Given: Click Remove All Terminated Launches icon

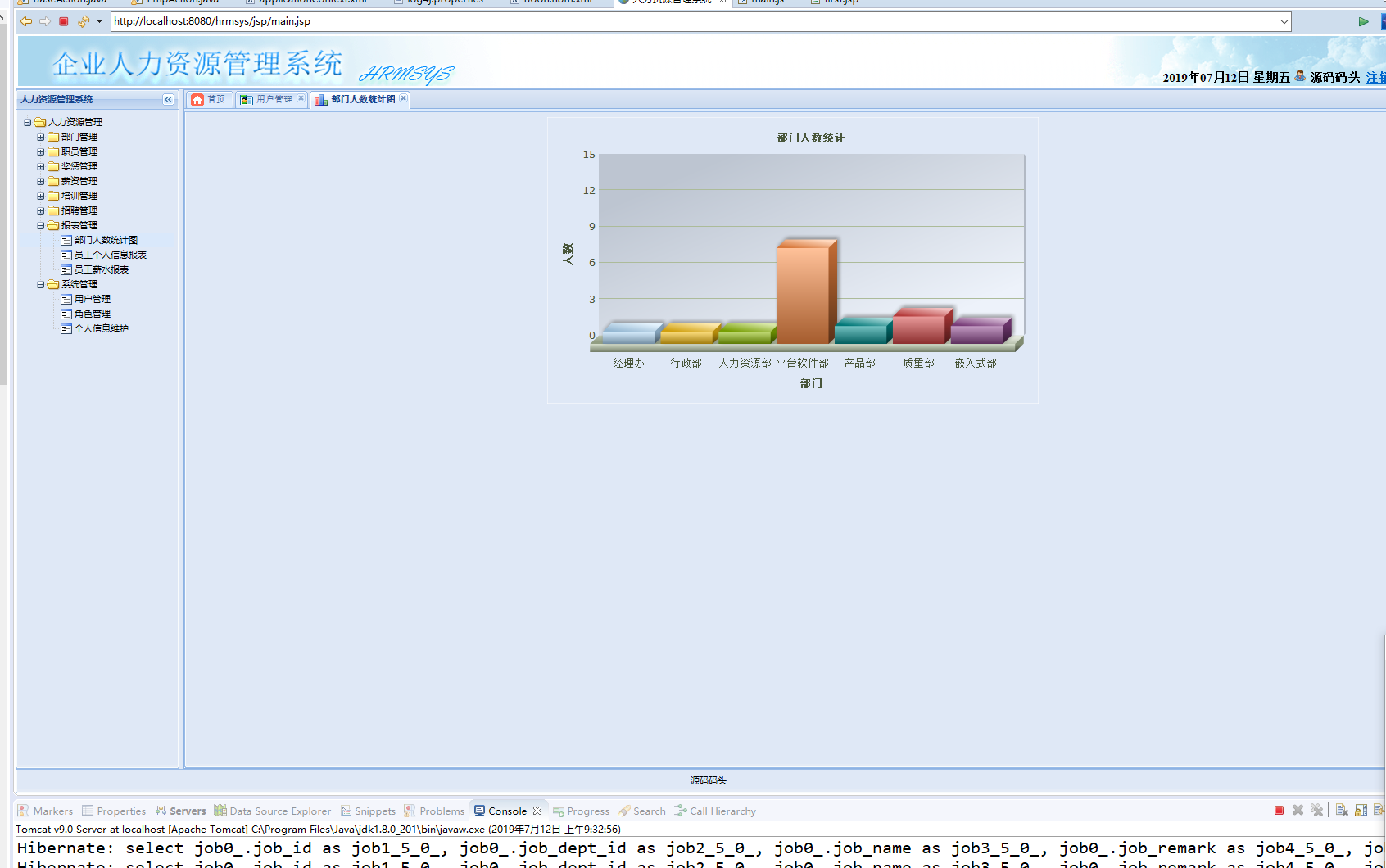Looking at the screenshot, I should click(x=1316, y=811).
